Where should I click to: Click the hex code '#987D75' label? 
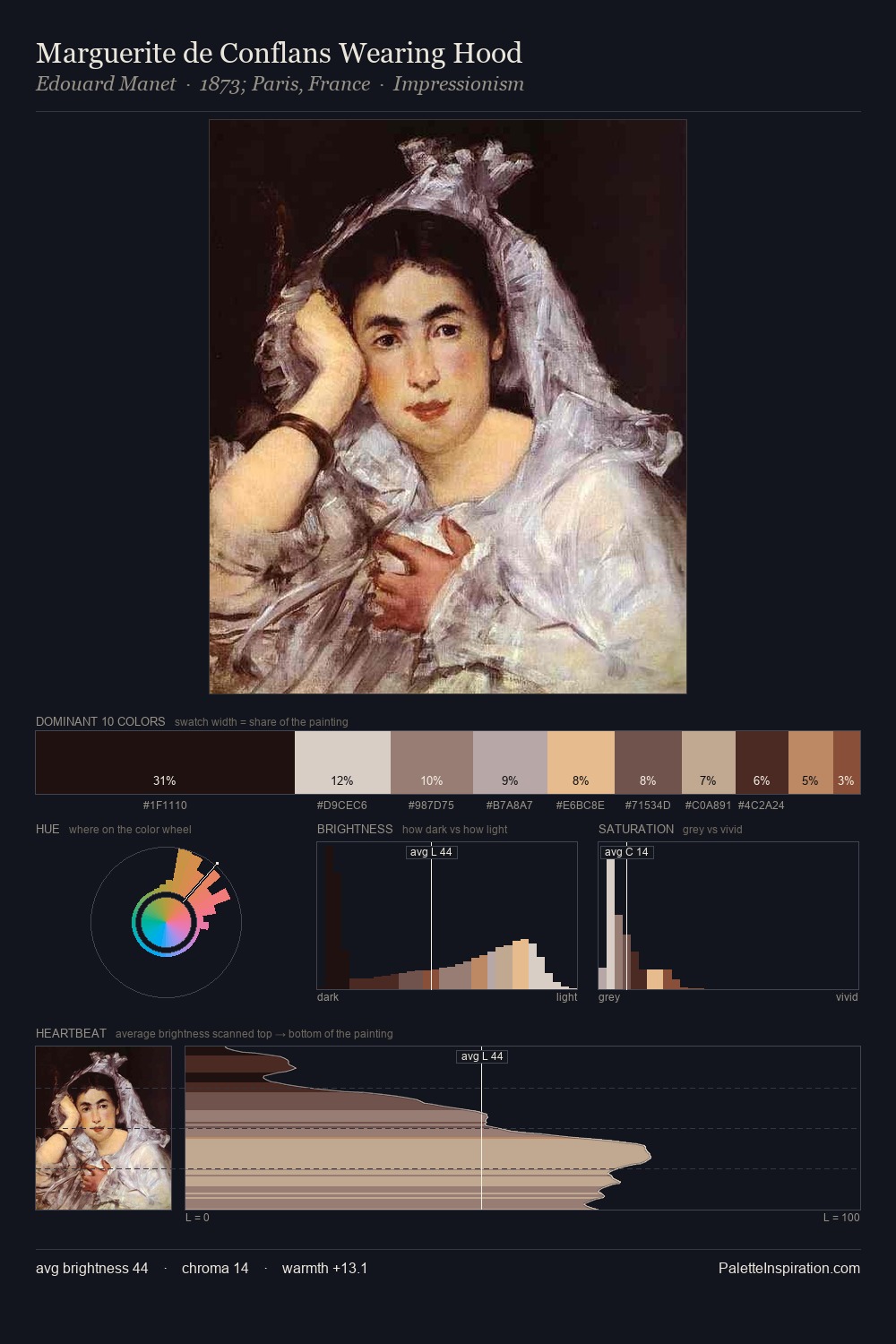pyautogui.click(x=431, y=806)
